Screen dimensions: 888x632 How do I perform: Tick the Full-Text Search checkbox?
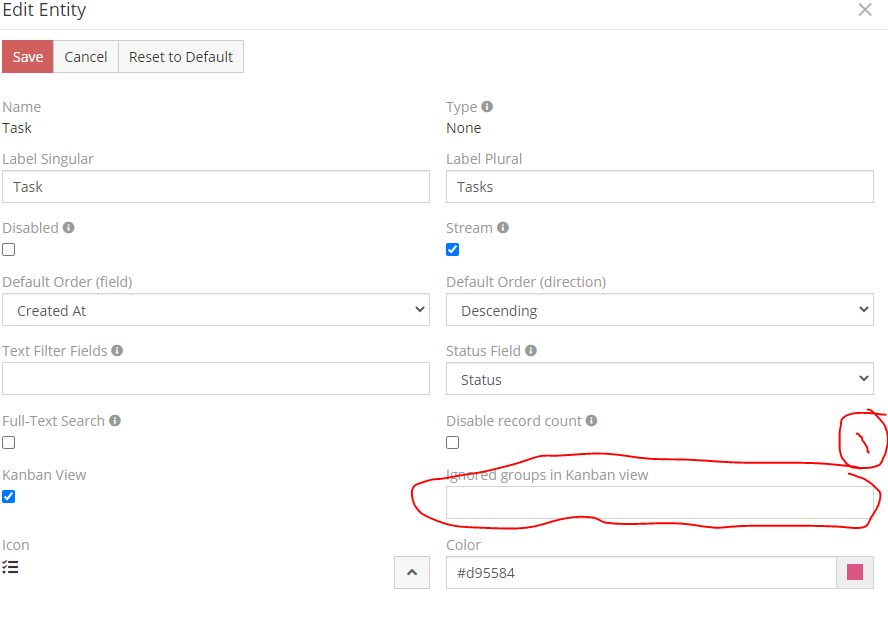pyautogui.click(x=9, y=443)
